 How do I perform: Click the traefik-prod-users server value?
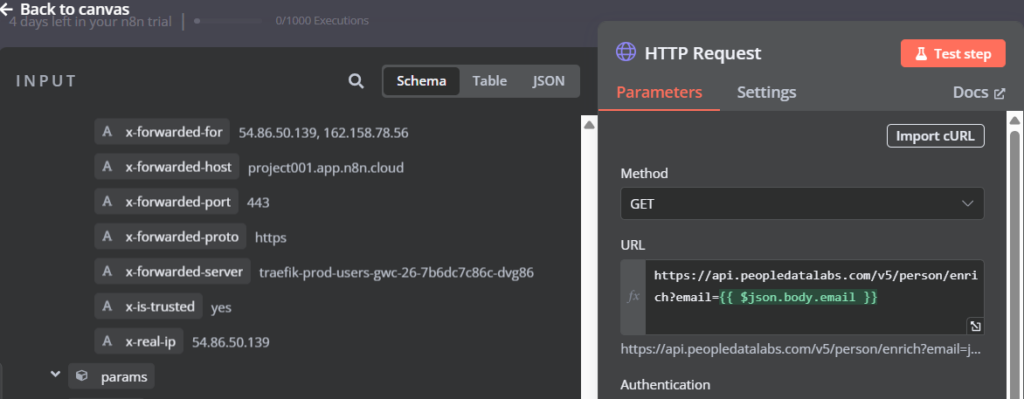pos(396,272)
